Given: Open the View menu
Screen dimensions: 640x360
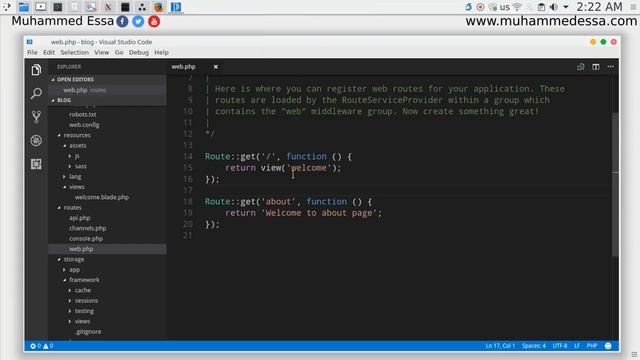Looking at the screenshot, I should click(x=101, y=52).
